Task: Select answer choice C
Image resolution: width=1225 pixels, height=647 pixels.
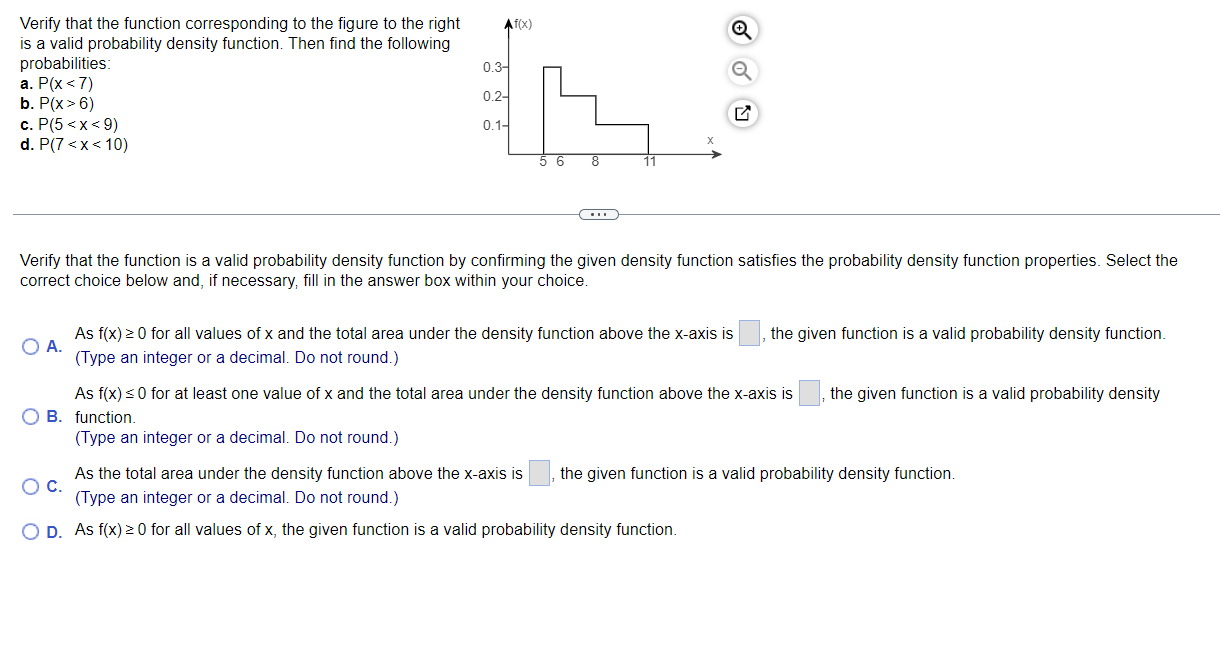Action: pos(30,485)
